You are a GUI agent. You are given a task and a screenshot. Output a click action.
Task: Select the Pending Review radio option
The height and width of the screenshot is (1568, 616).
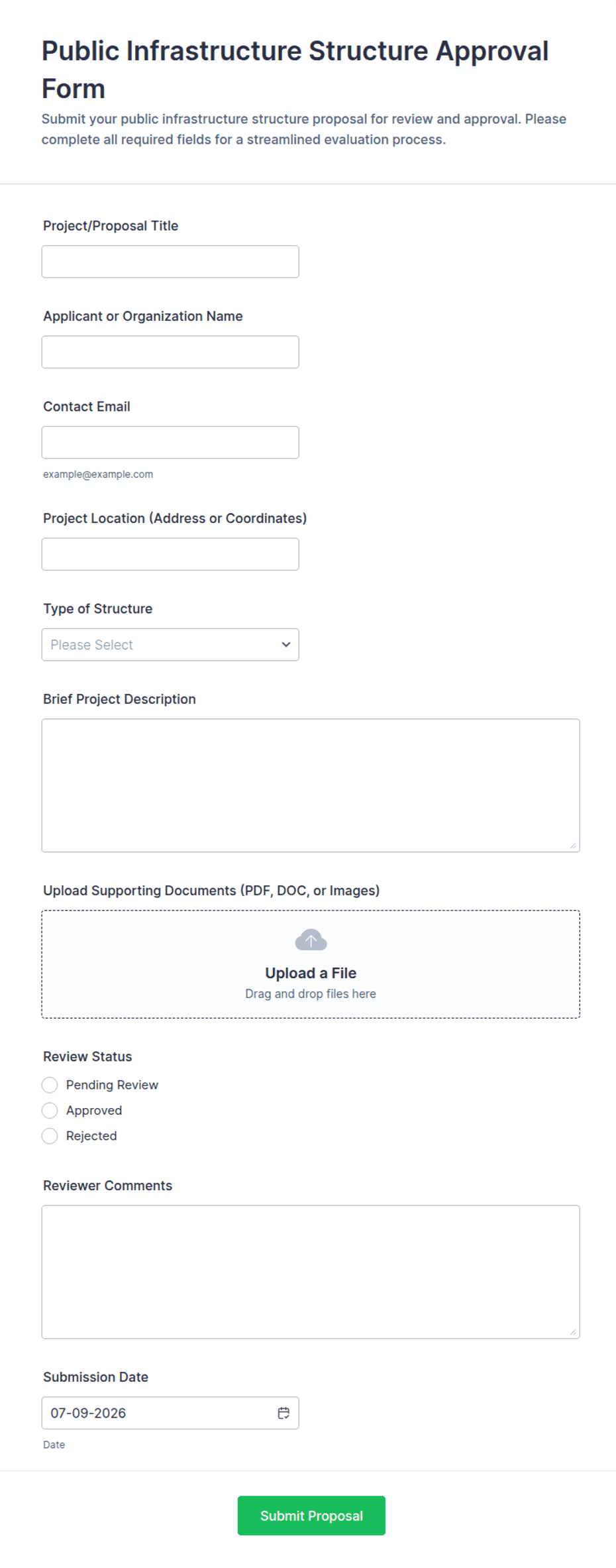(50, 1085)
